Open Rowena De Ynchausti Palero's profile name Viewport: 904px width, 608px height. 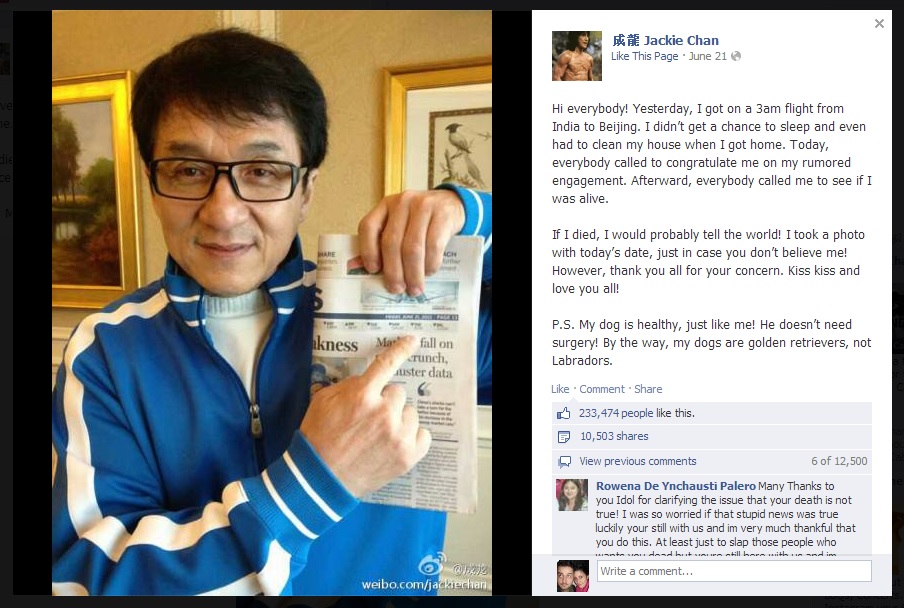point(676,486)
